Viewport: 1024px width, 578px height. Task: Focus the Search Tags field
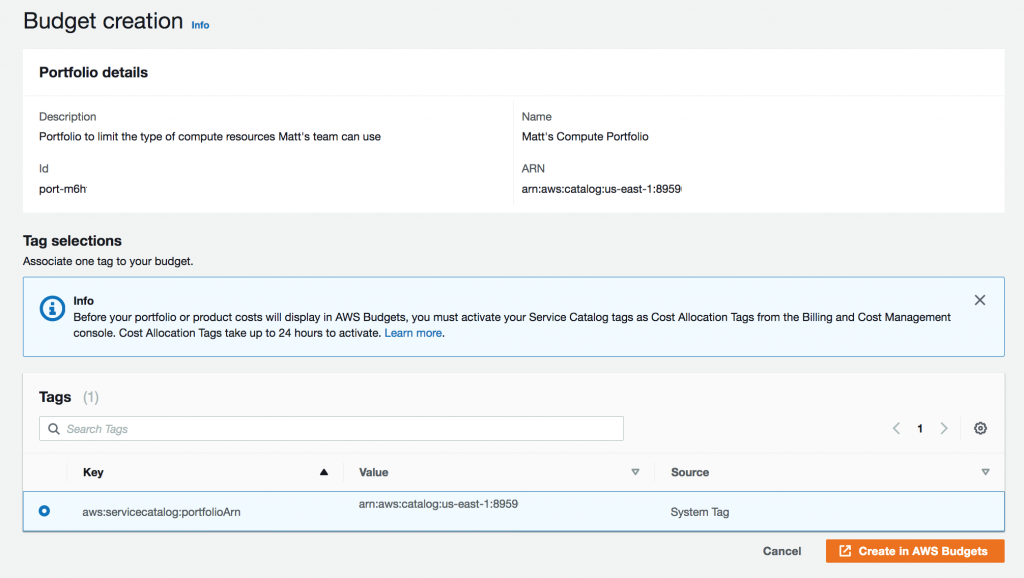[x=331, y=428]
